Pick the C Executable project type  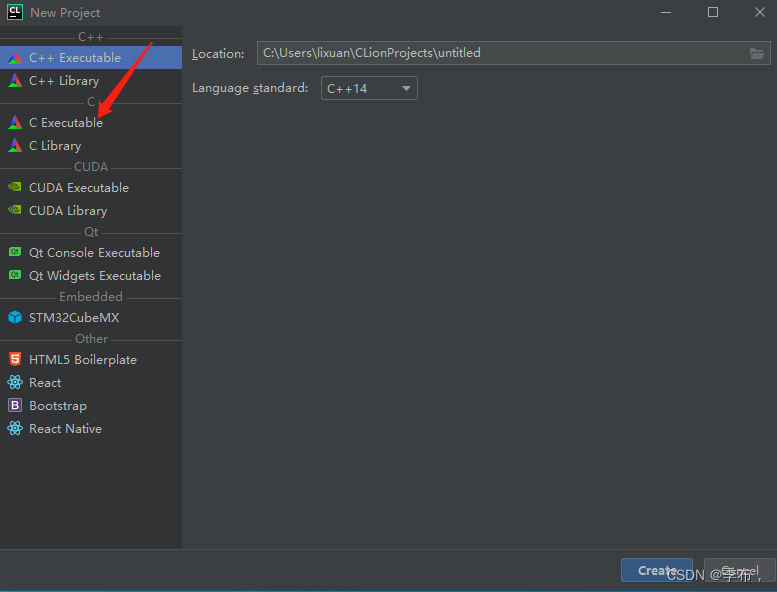click(x=91, y=122)
